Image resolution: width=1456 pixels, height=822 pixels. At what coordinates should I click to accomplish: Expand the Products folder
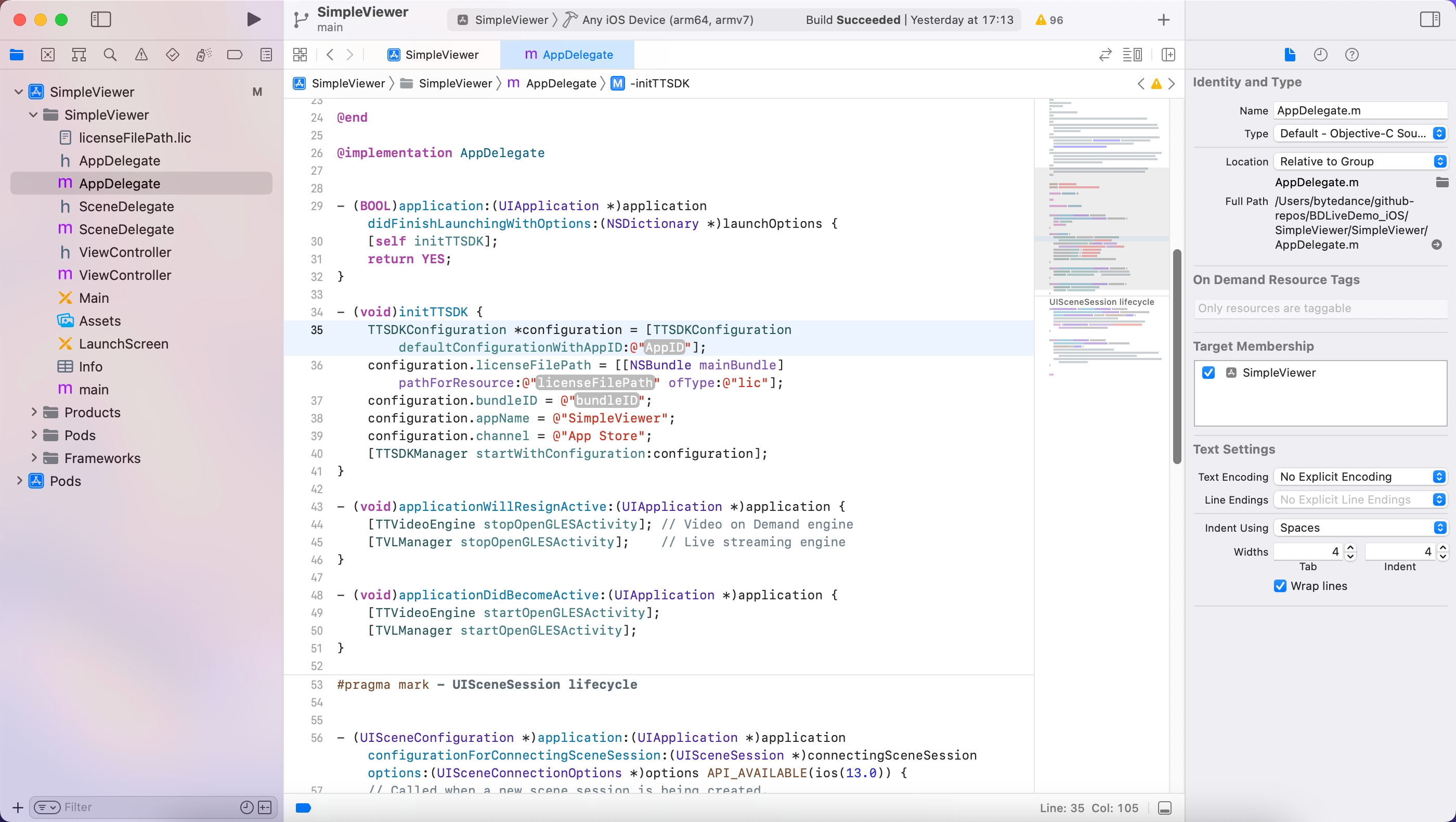34,412
